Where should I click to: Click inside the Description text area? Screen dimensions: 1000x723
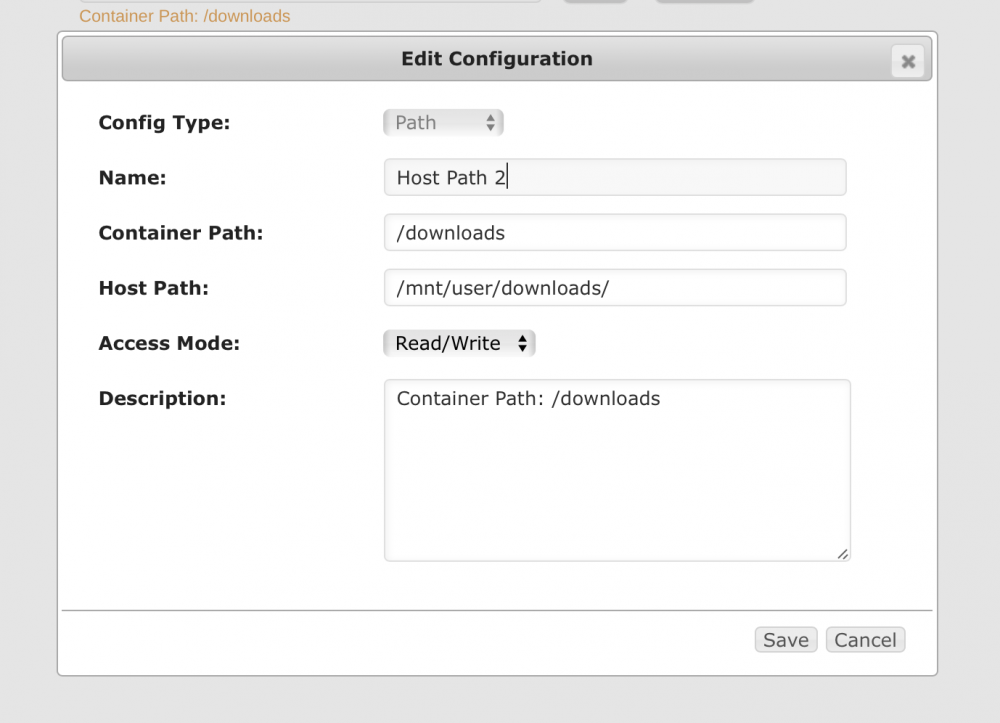617,471
